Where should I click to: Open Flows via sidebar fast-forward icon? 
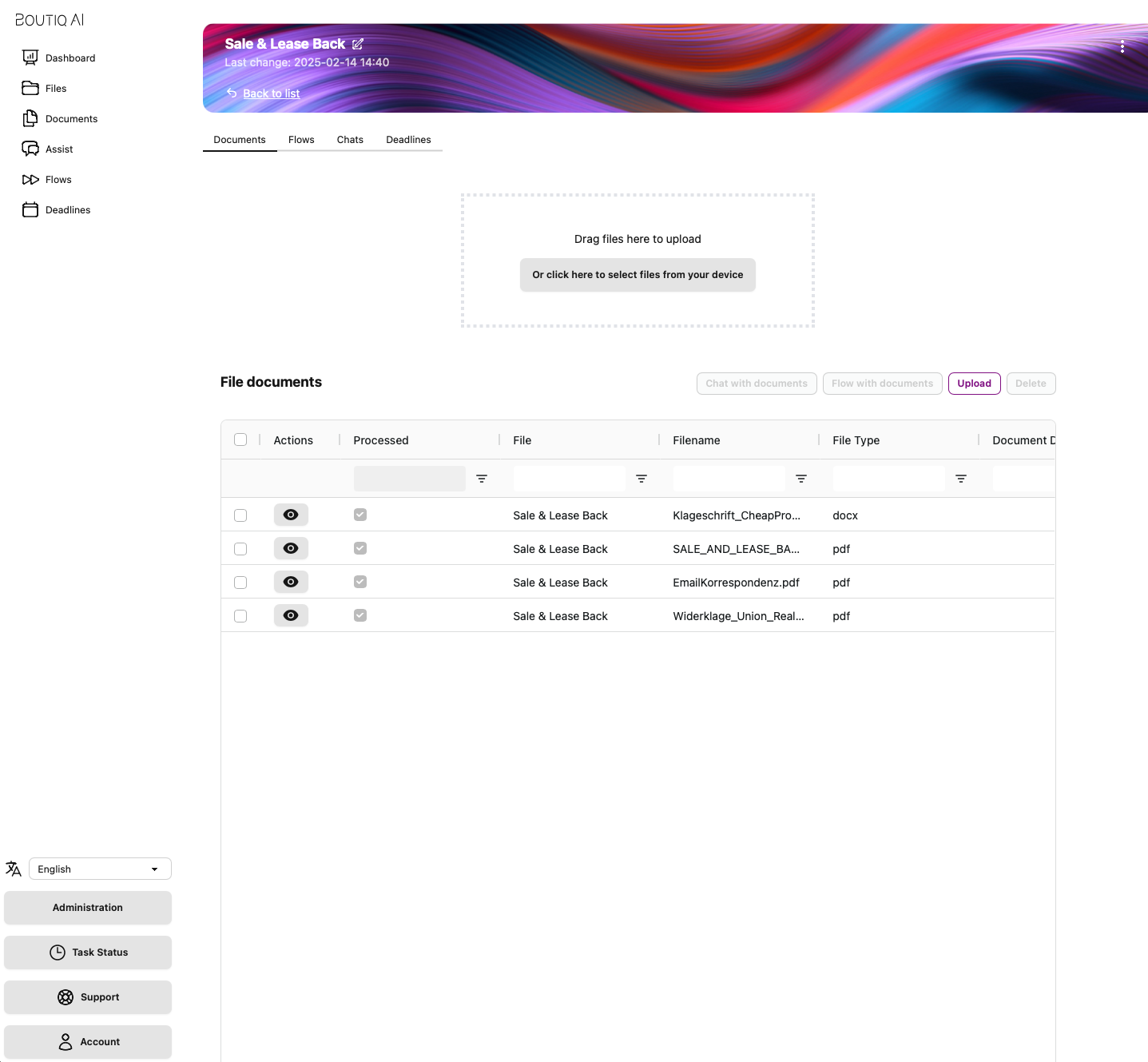click(x=30, y=180)
